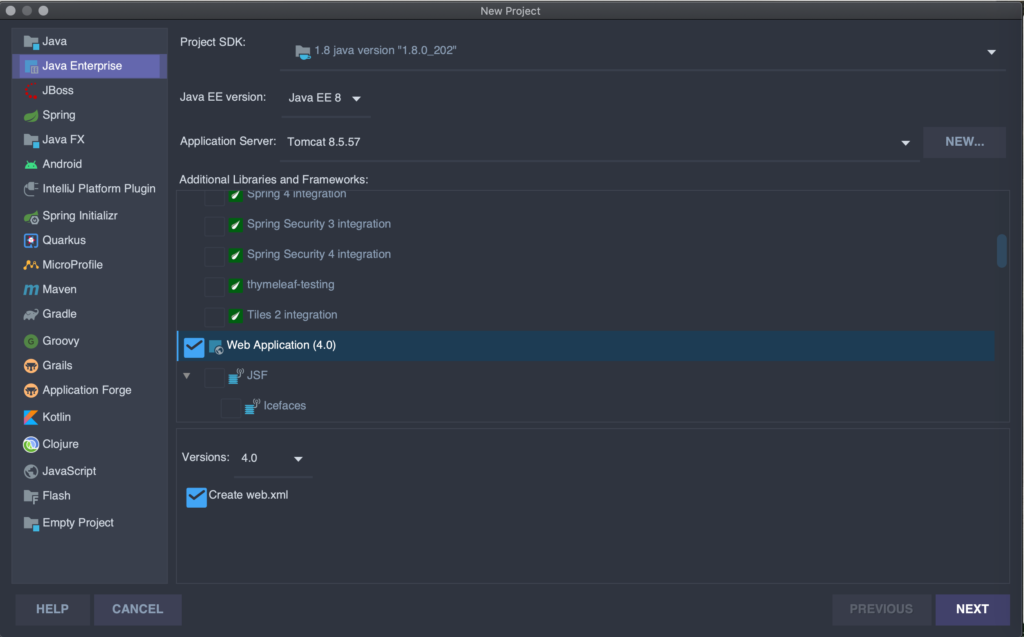Select the Quarkus project type
1024x637 pixels.
coord(89,240)
